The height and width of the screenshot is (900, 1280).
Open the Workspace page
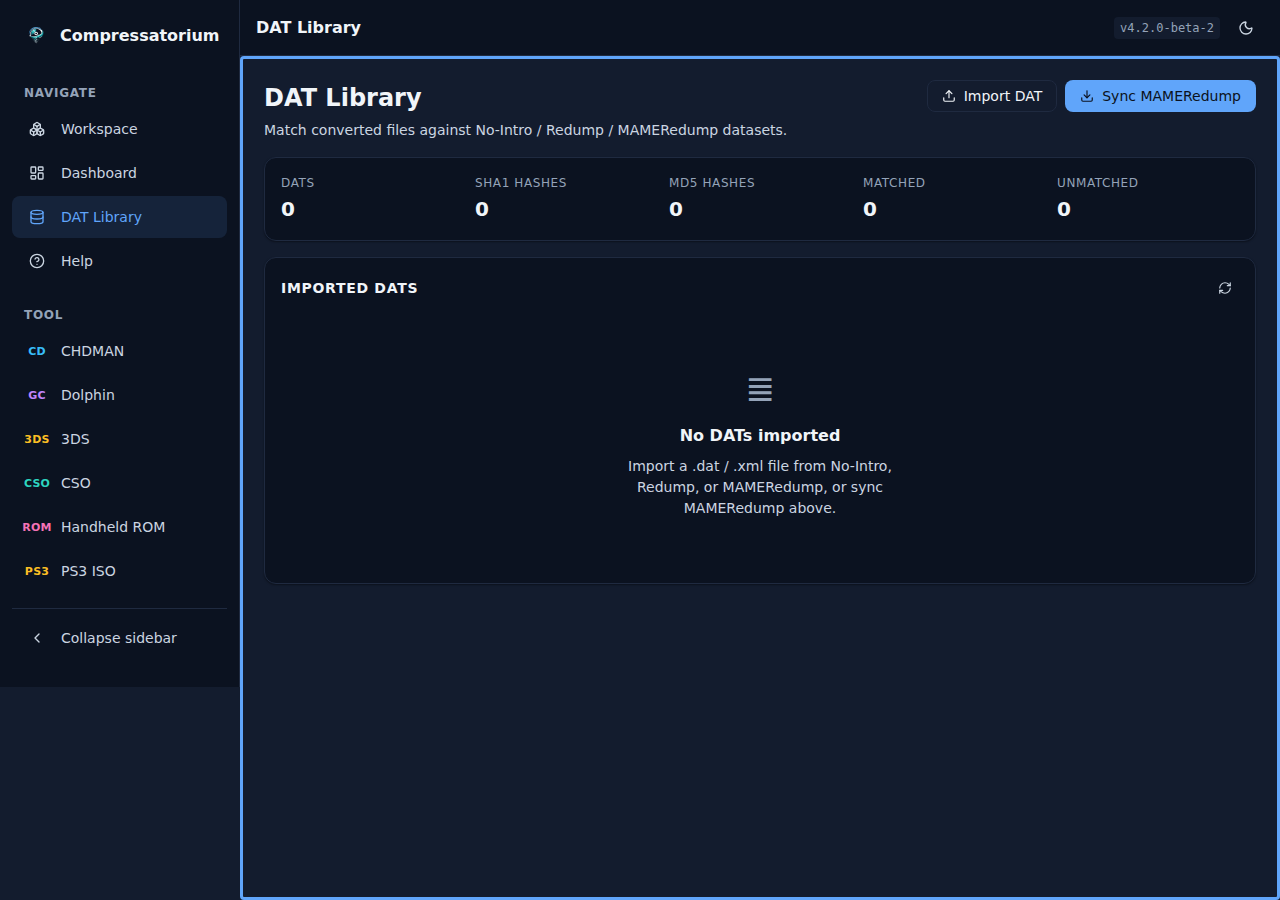[x=119, y=129]
